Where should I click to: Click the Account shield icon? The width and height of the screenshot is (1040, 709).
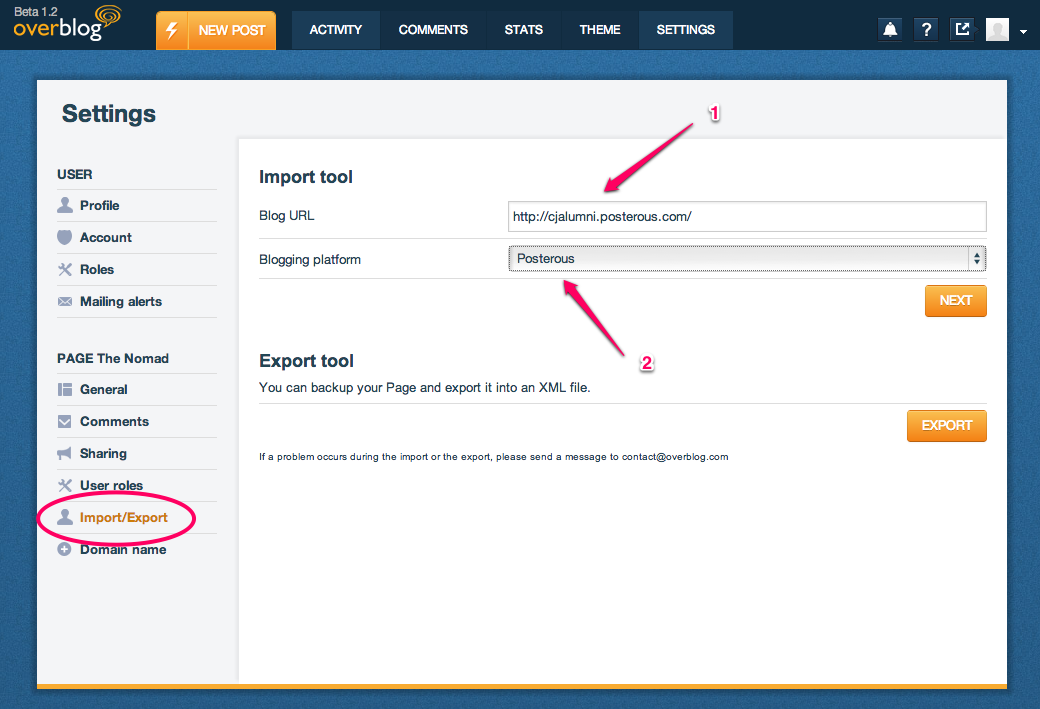pyautogui.click(x=64, y=237)
